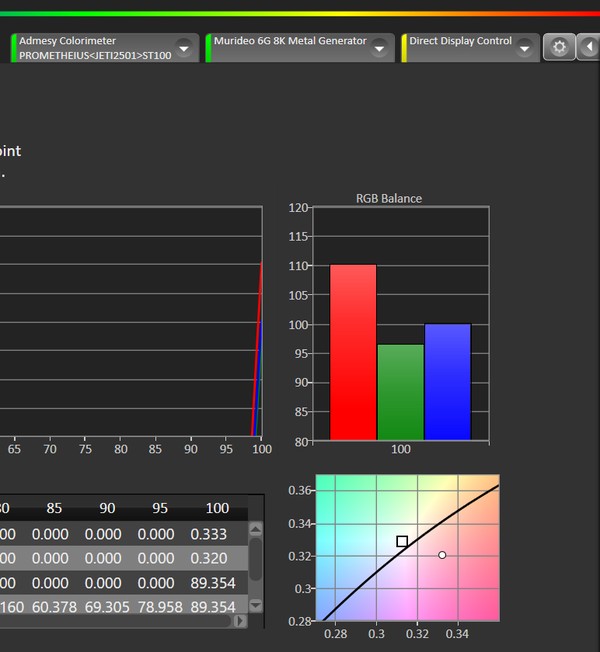Click the square target marker in CIE chart
600x652 pixels.
tap(402, 541)
